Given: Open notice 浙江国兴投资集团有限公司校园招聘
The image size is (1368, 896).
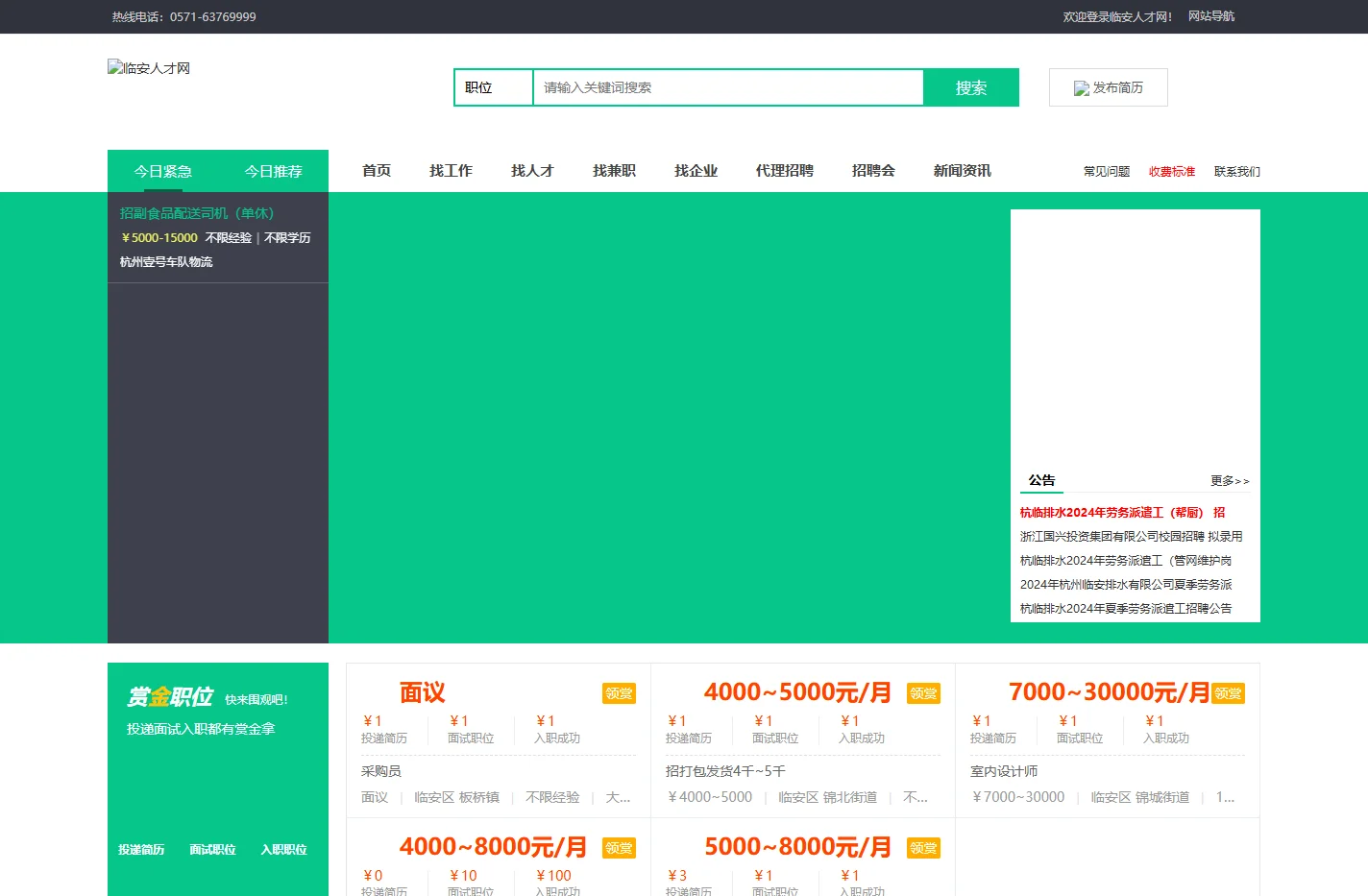Looking at the screenshot, I should [1131, 537].
